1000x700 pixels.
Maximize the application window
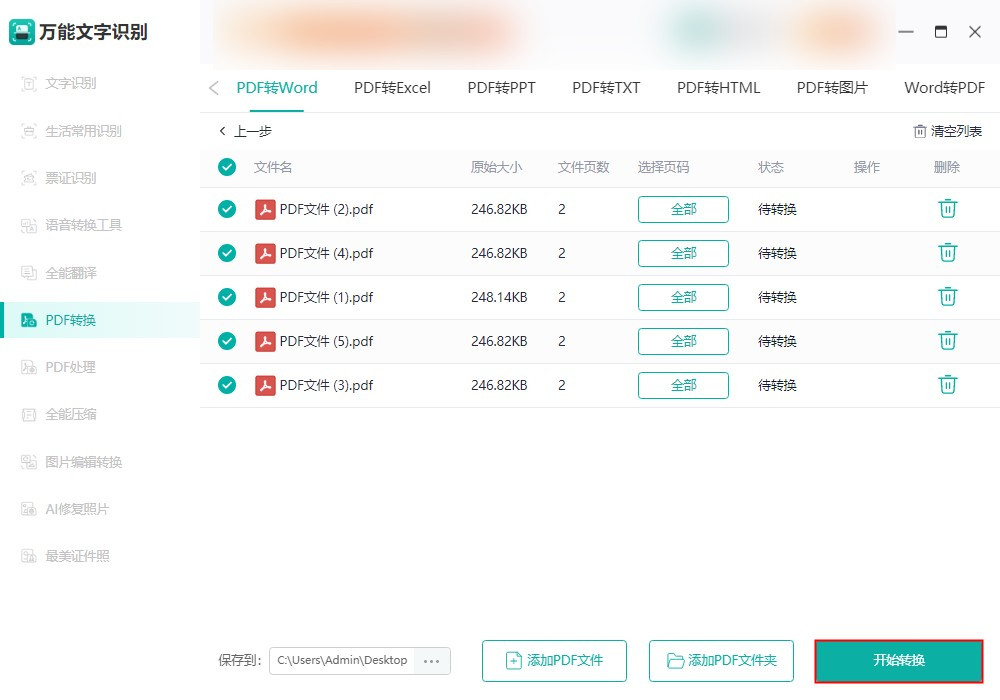[x=941, y=32]
